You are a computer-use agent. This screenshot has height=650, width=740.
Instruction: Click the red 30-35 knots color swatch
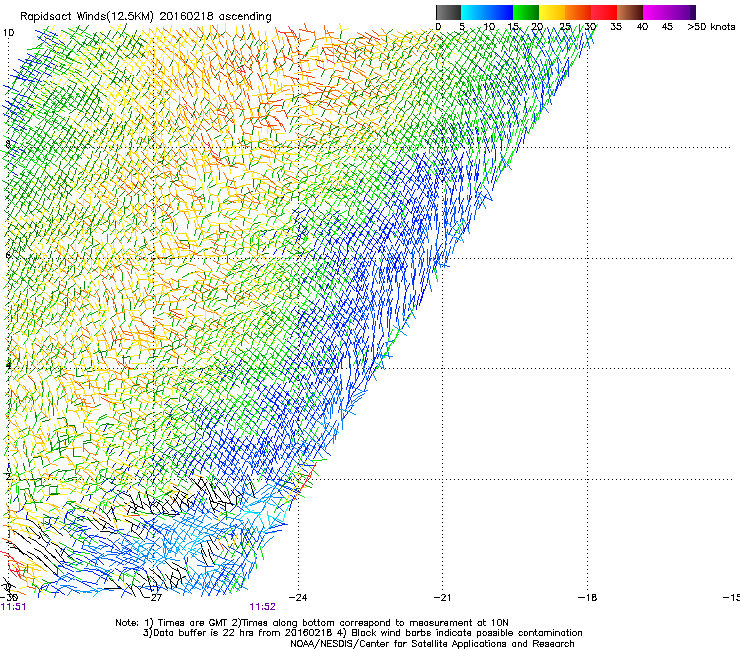coord(604,12)
